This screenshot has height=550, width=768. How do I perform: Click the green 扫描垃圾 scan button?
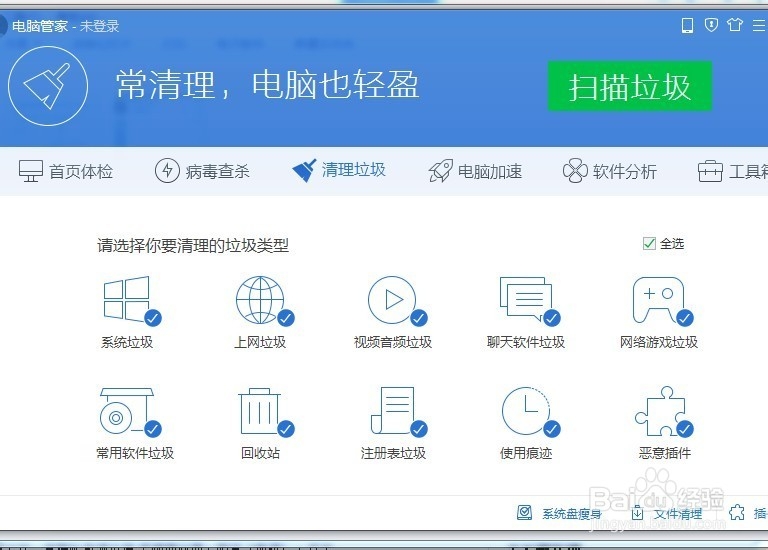point(629,86)
